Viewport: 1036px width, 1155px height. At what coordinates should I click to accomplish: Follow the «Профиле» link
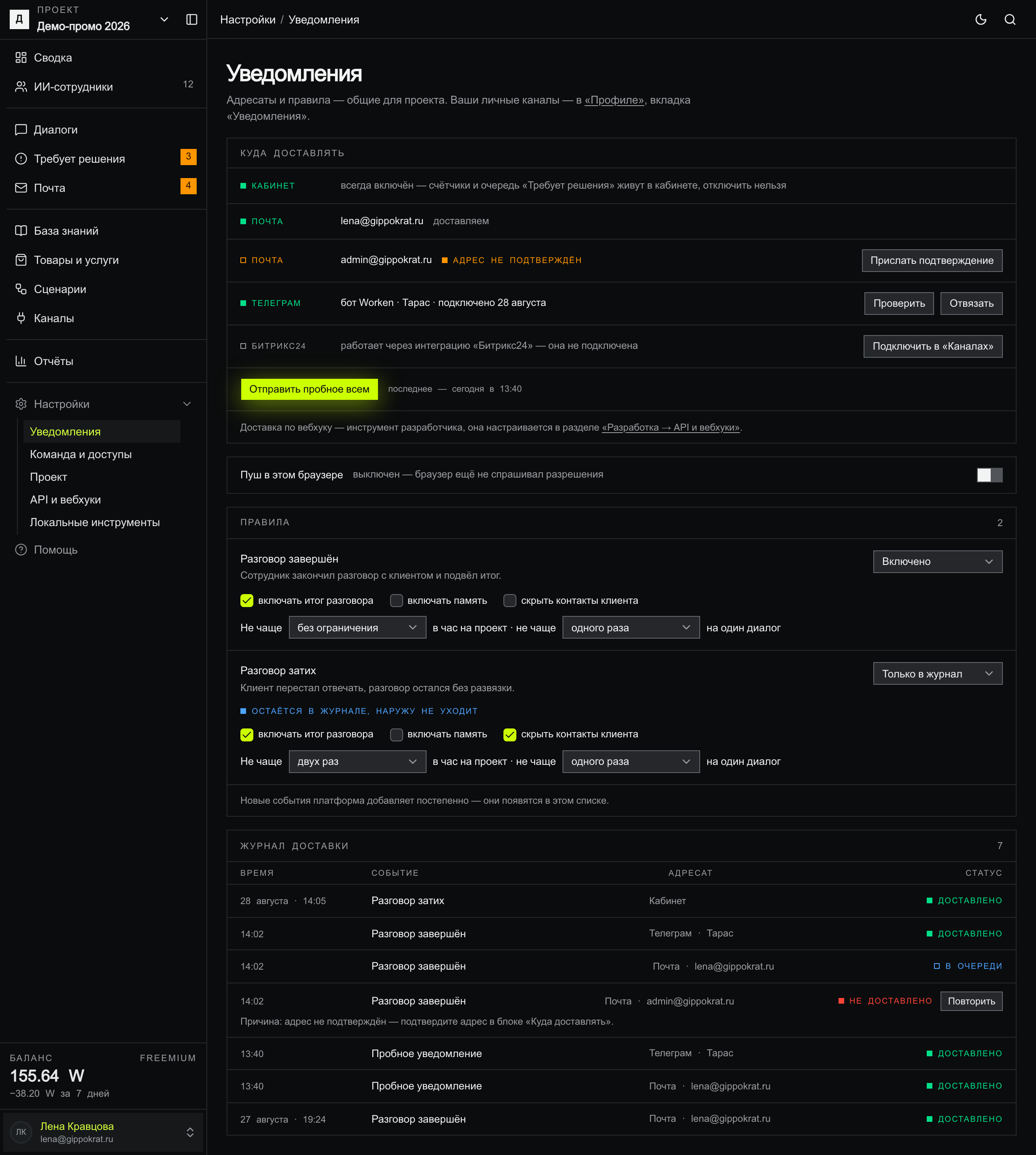tap(614, 100)
